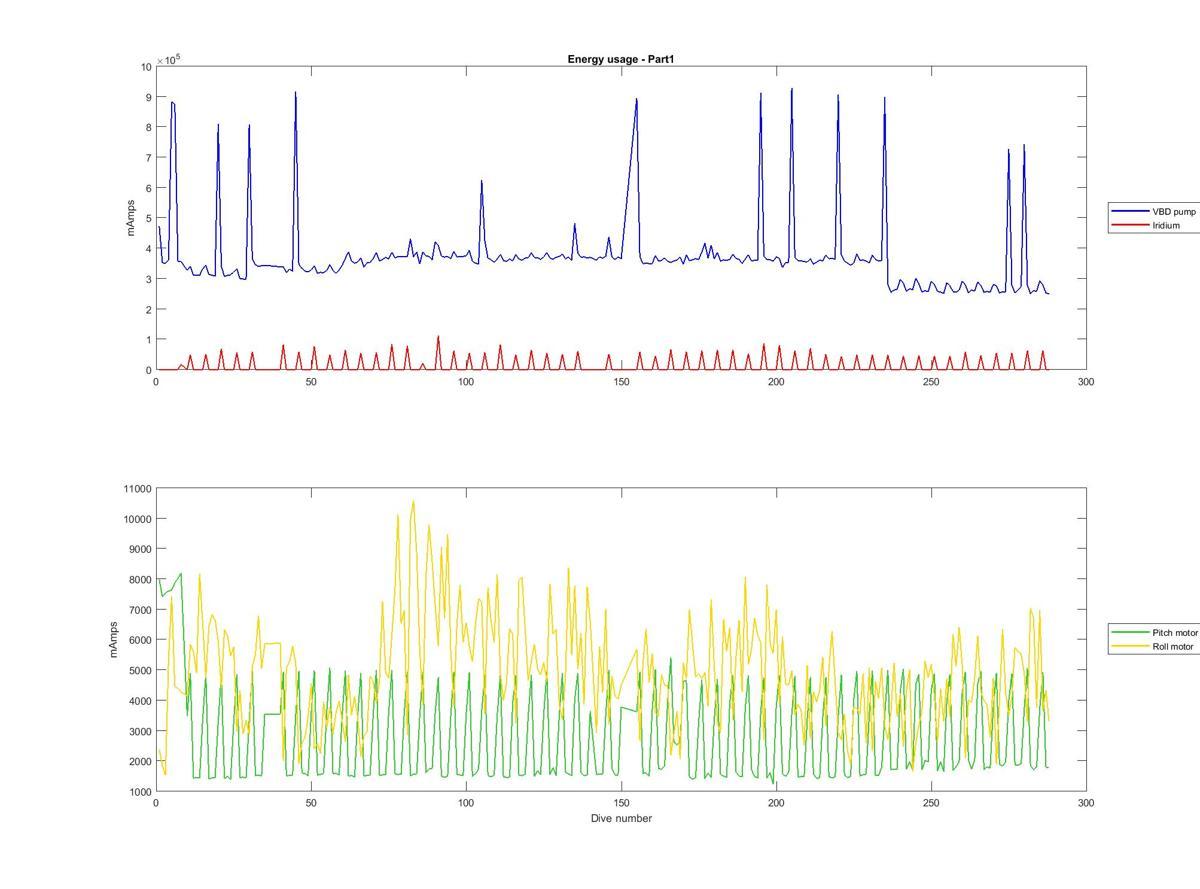Click the 6 tick label on upper y-axis

(x=148, y=188)
